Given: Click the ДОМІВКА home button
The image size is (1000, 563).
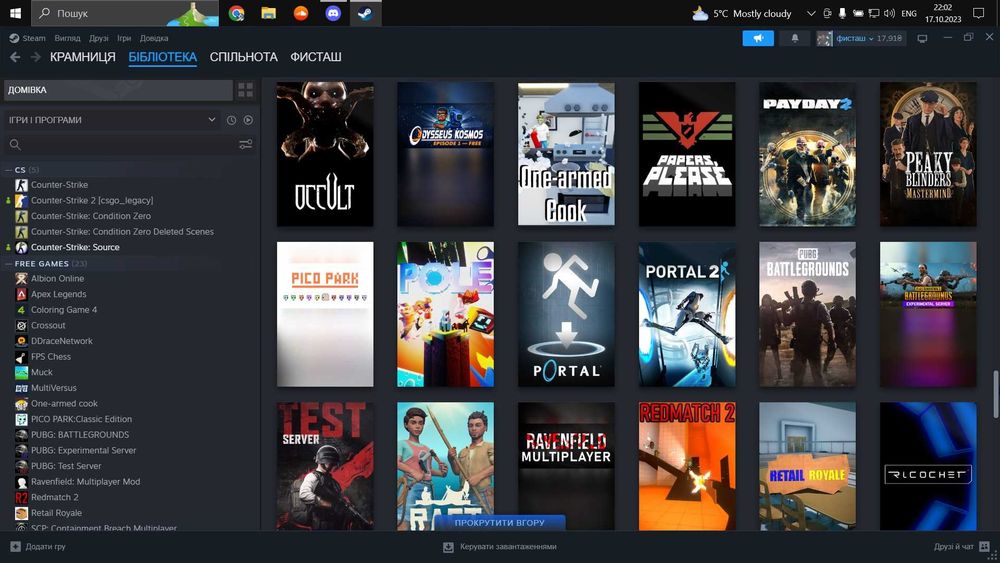Looking at the screenshot, I should (119, 90).
